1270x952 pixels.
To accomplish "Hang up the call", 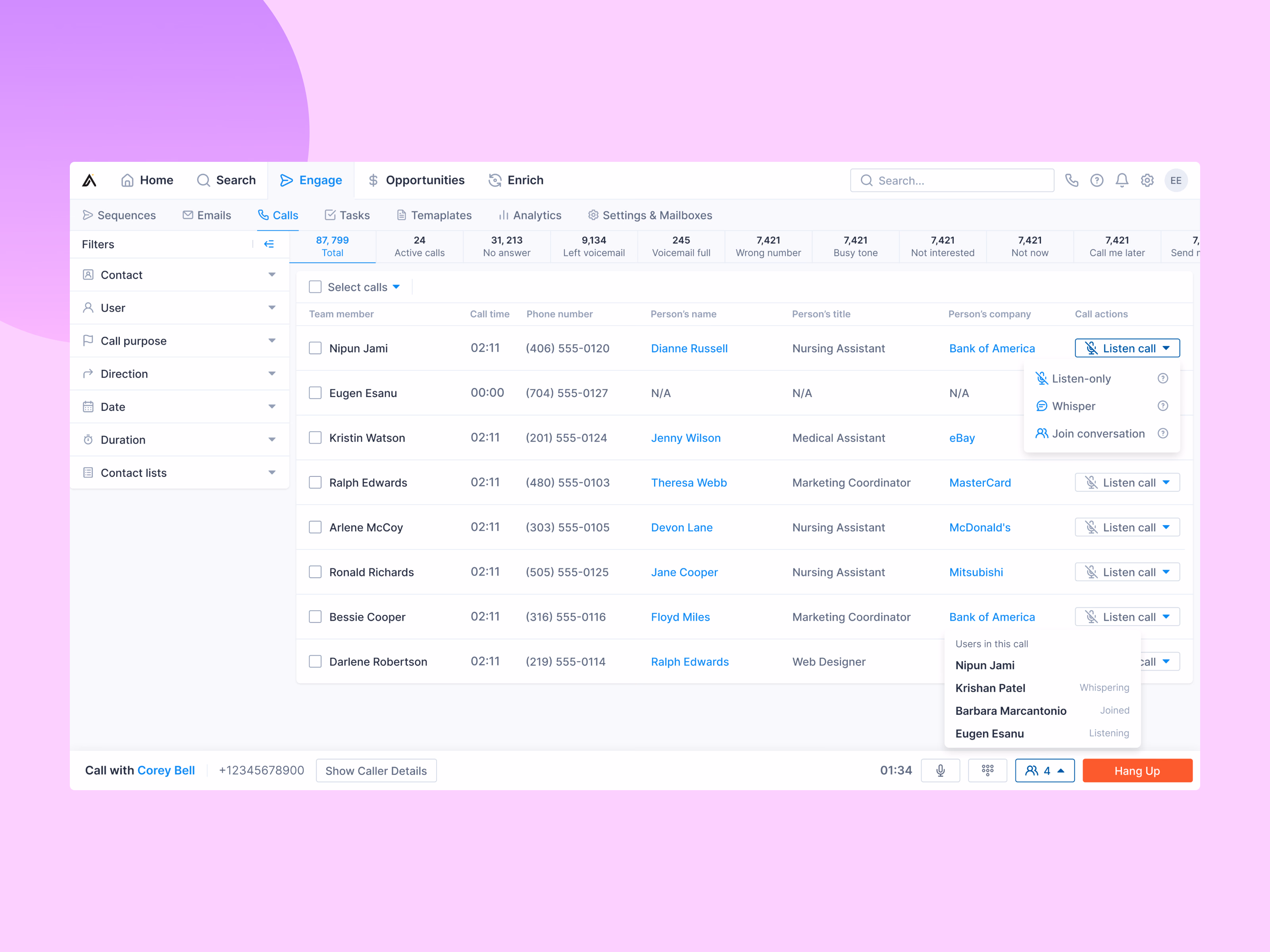I will [x=1137, y=770].
